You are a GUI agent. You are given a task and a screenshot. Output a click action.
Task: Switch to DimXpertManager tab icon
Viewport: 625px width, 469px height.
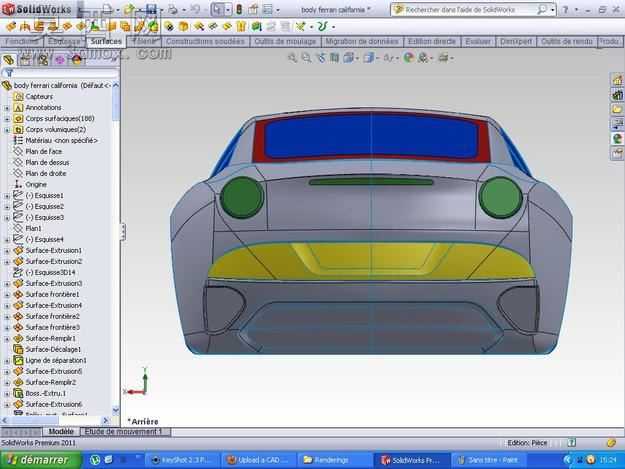pos(60,60)
